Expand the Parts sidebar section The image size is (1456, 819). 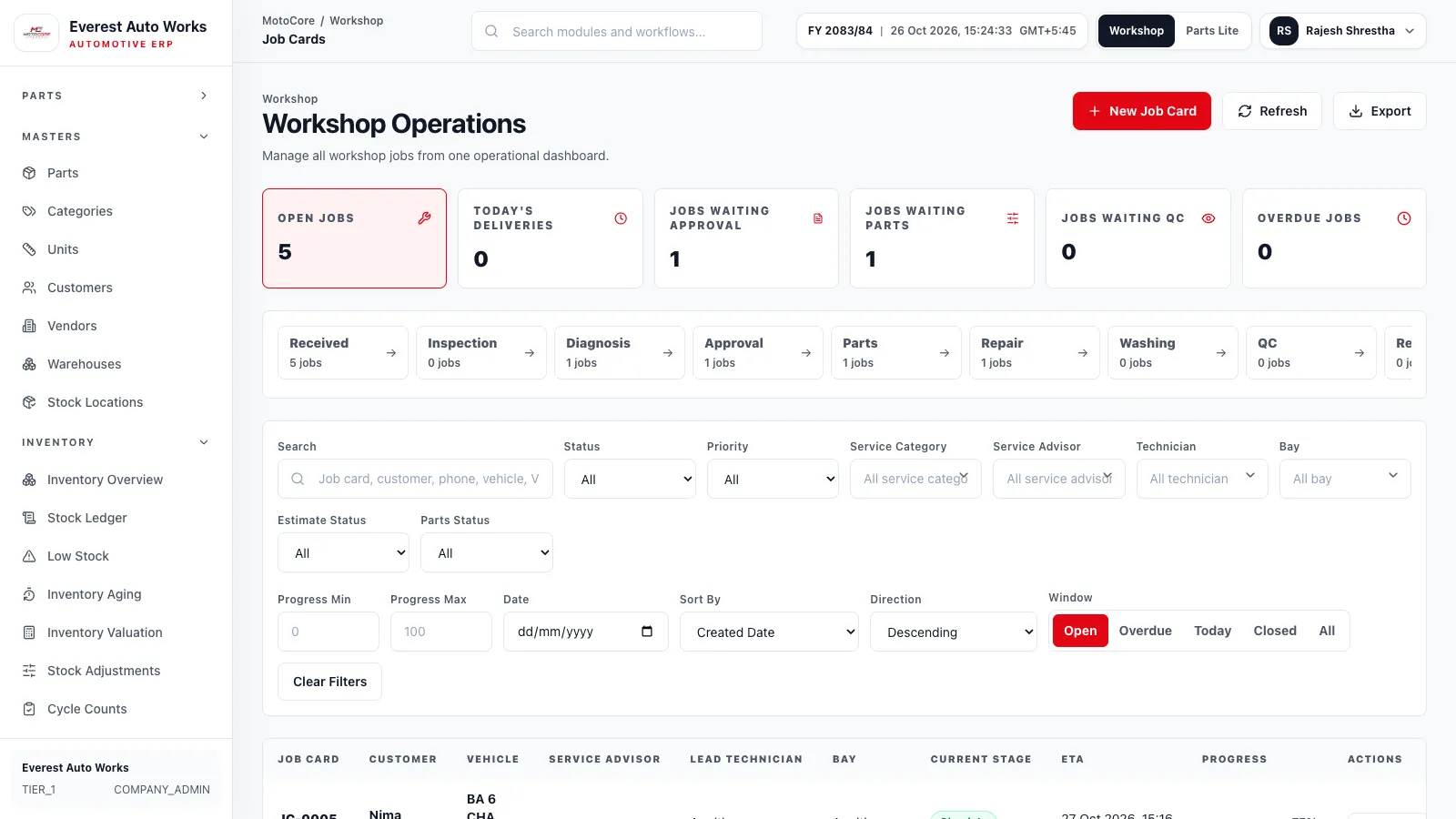pyautogui.click(x=116, y=96)
